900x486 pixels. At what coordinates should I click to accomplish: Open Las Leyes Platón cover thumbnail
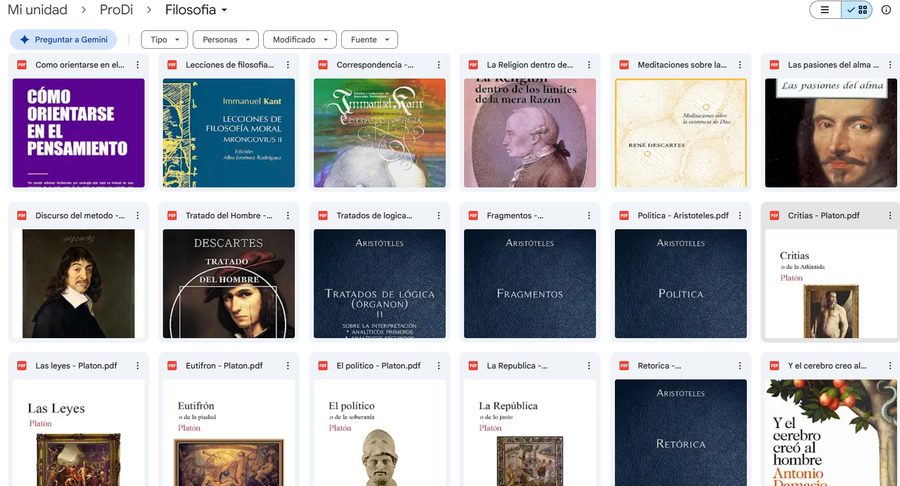click(79, 433)
